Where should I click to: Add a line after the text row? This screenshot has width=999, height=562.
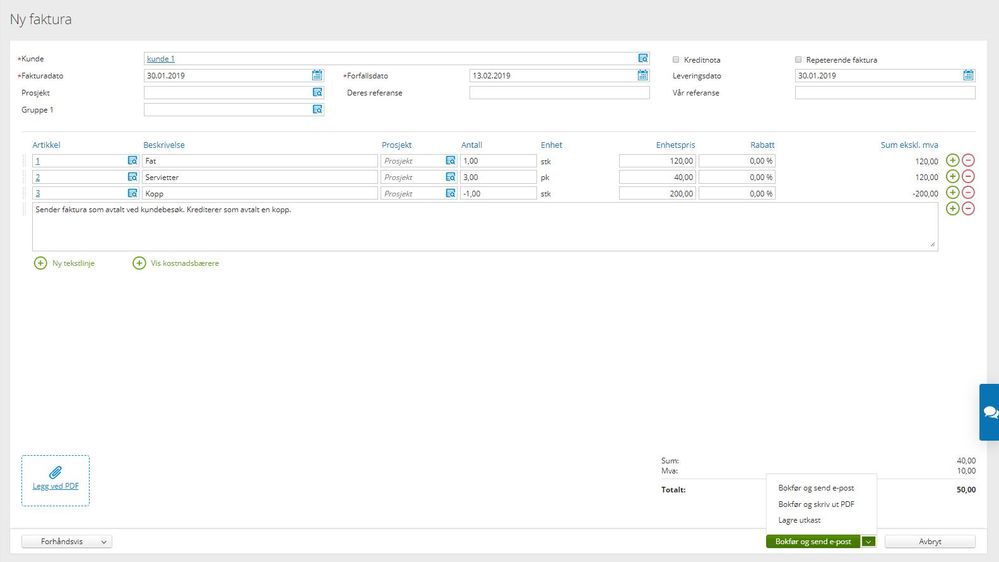tap(952, 208)
